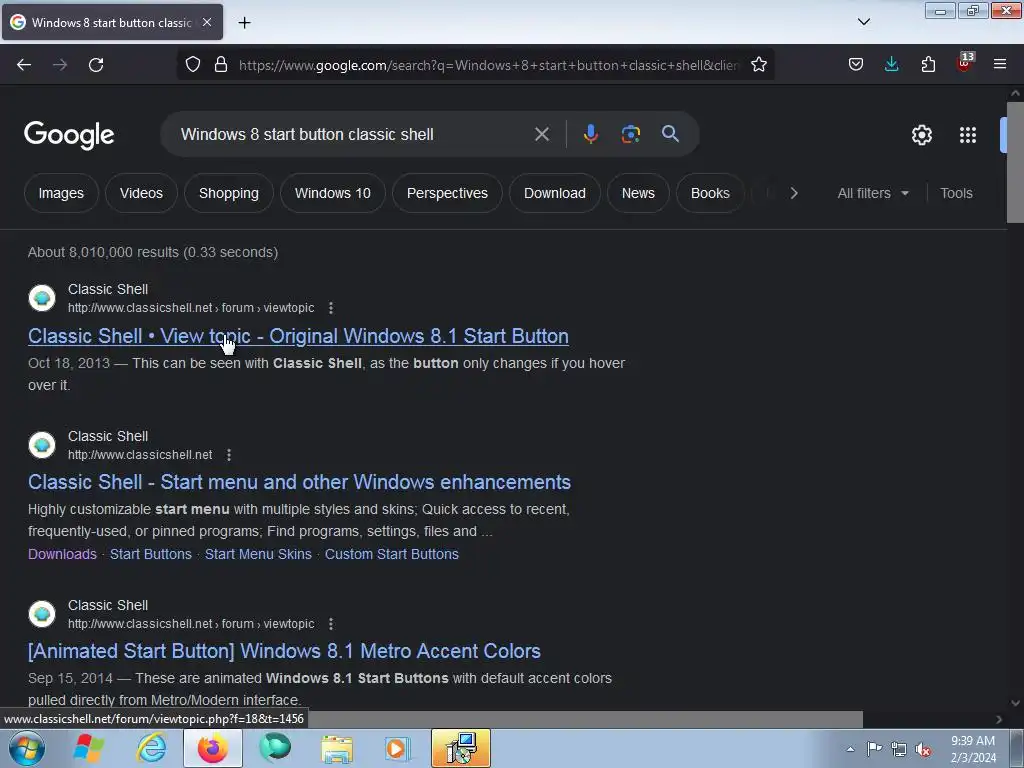This screenshot has height=768, width=1024.
Task: Open the search Tools option
Action: tap(956, 193)
